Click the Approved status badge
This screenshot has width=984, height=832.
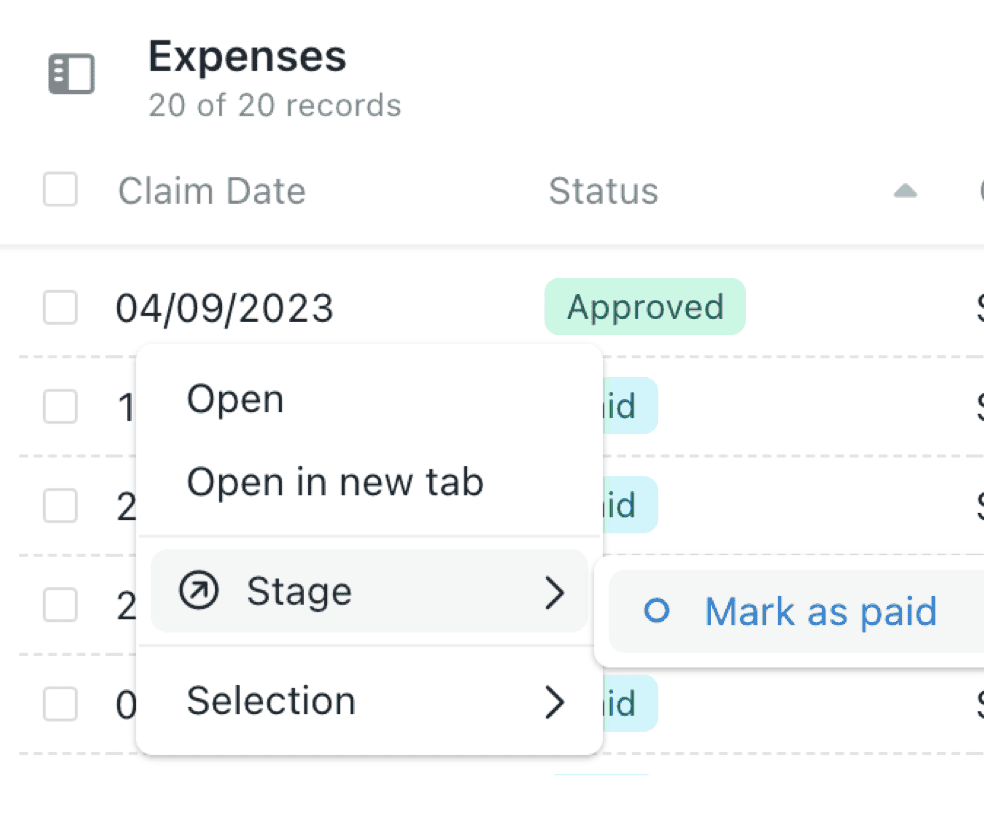[x=644, y=307]
